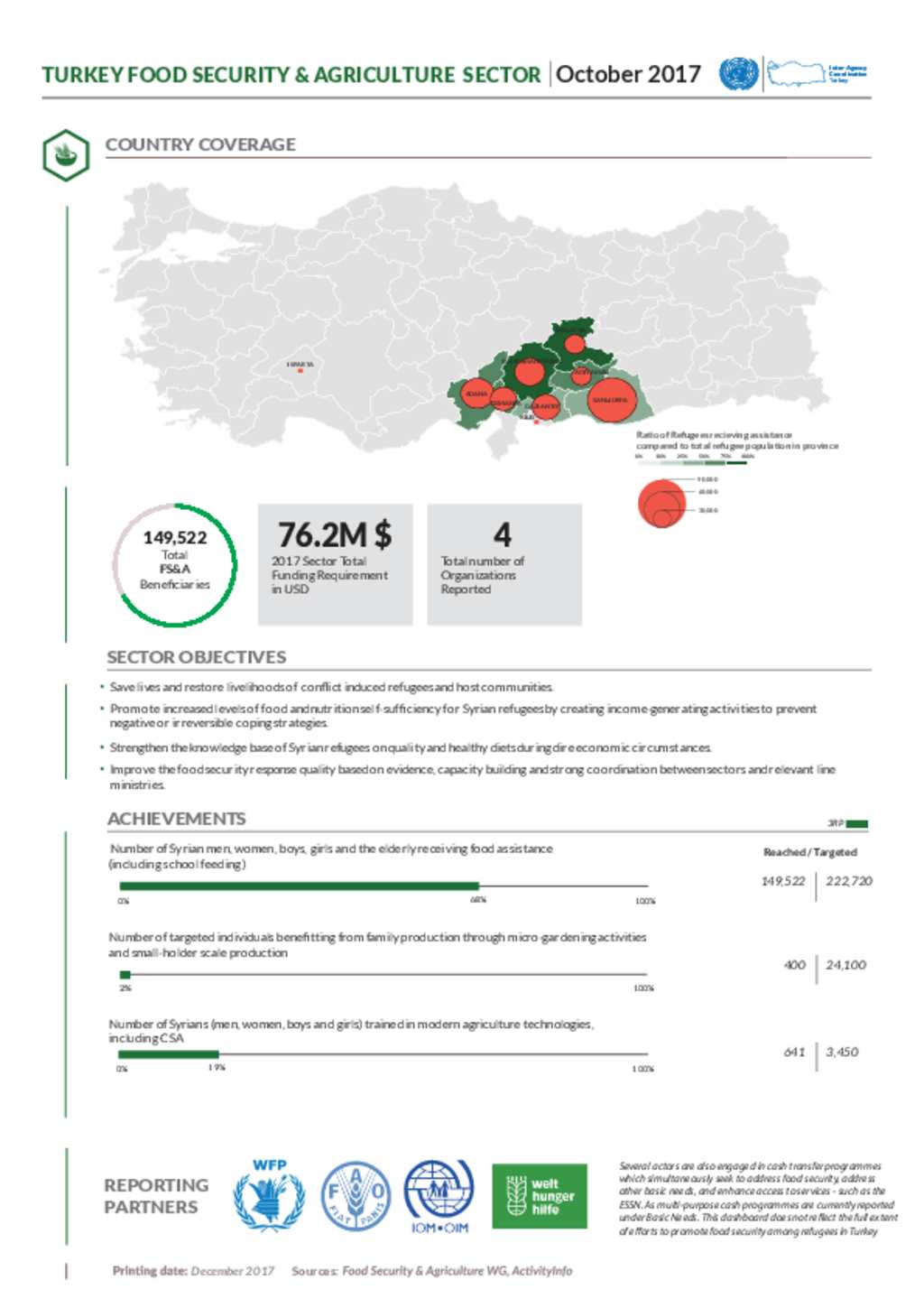Click the large red SANLIURFA bubble
Viewport: 924px width, 1308px height.
[611, 400]
